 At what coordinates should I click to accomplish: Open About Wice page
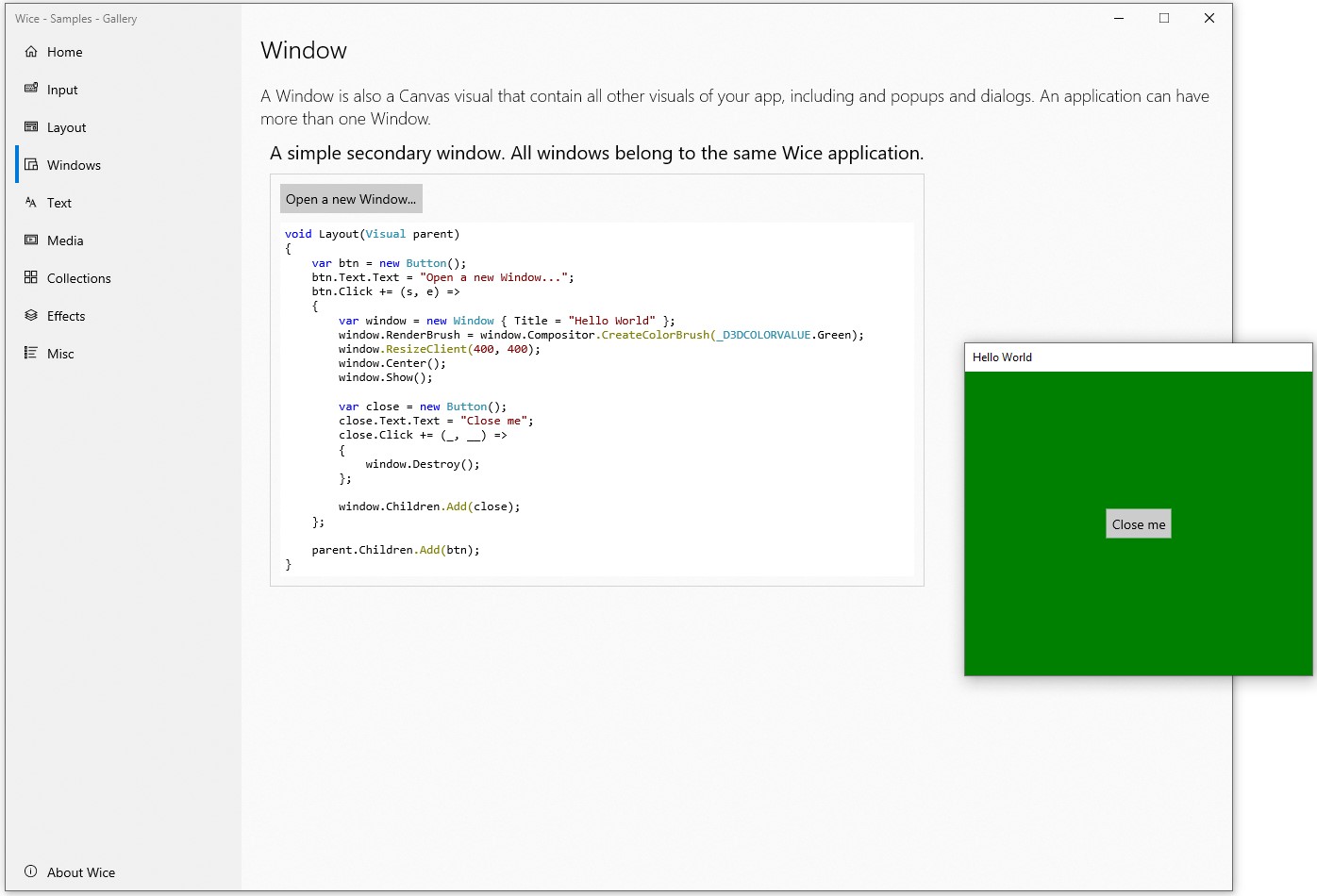(x=124, y=872)
